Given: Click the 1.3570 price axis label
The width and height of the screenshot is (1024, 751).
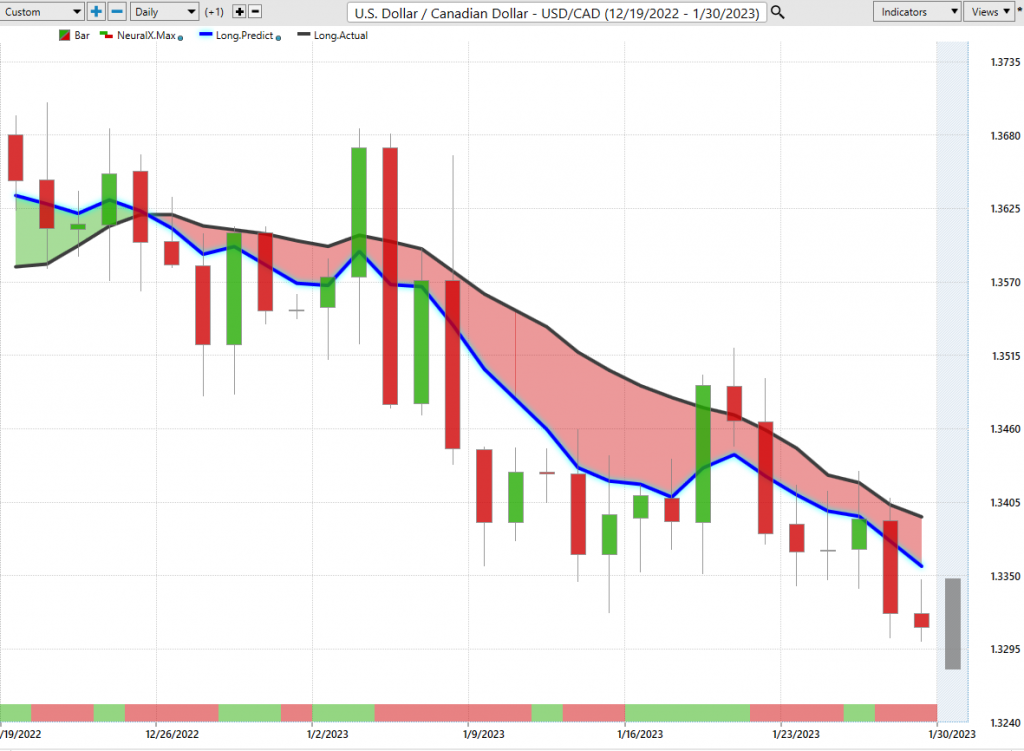Looking at the screenshot, I should click(1005, 282).
